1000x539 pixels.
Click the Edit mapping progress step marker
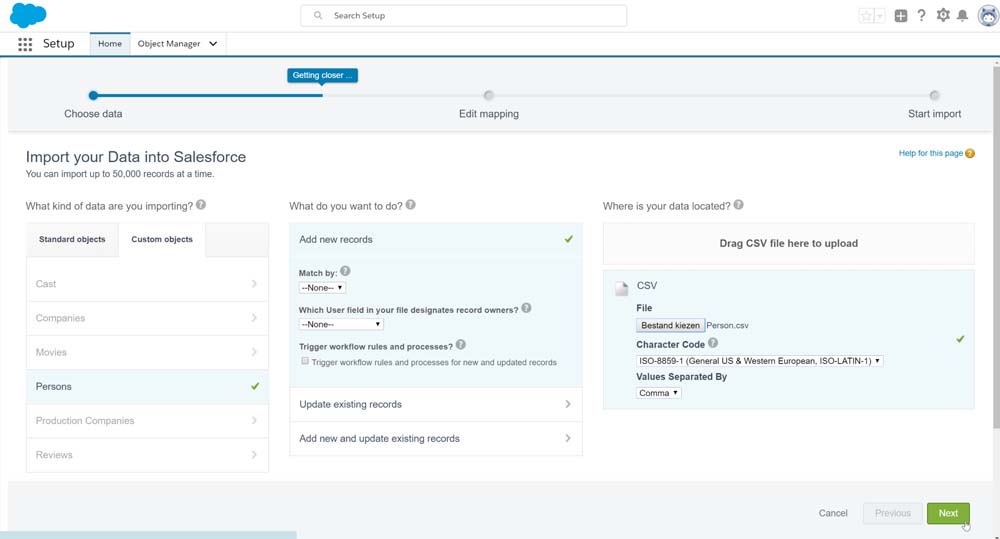[x=488, y=96]
